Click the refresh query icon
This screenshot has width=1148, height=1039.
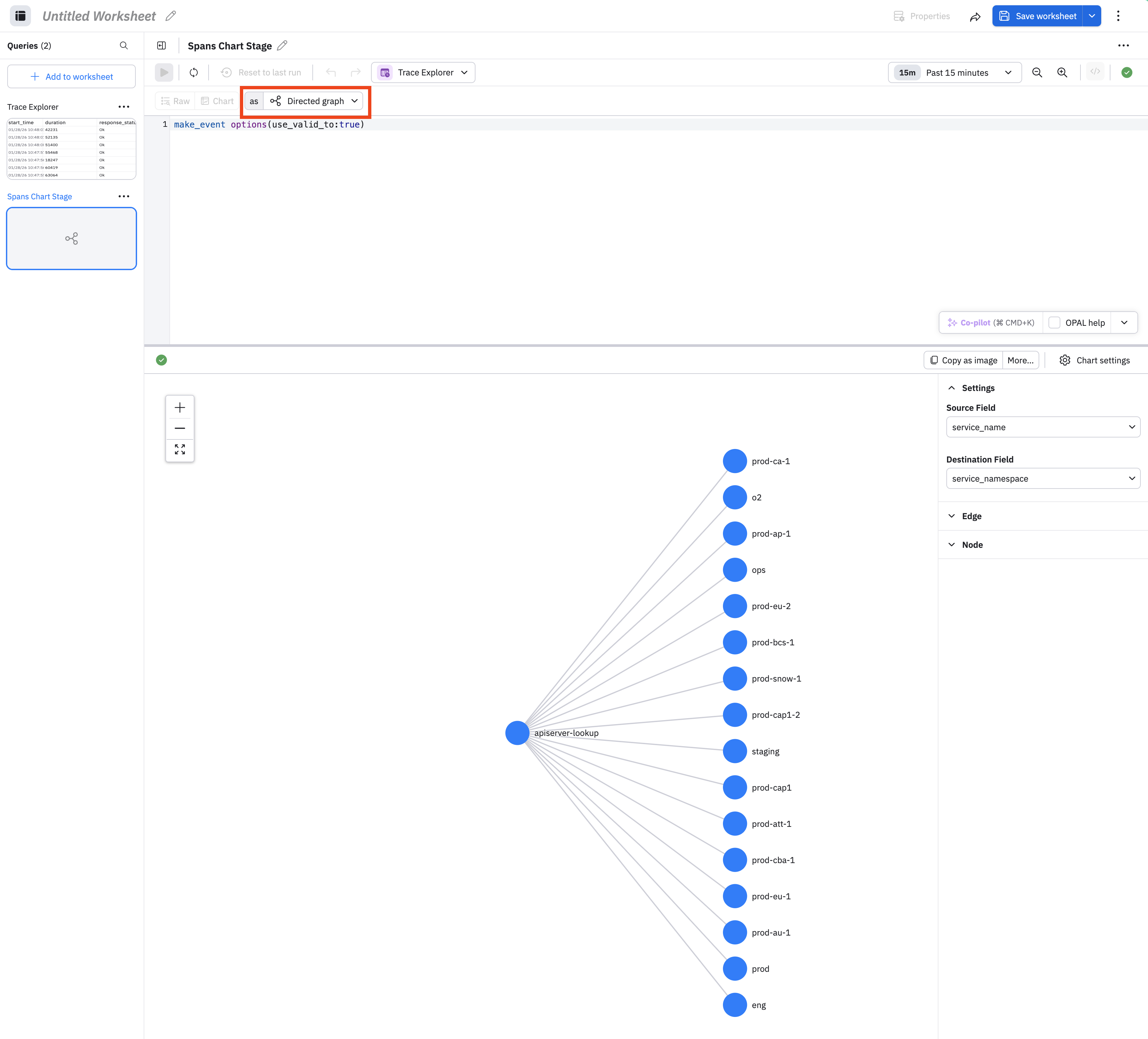tap(194, 72)
